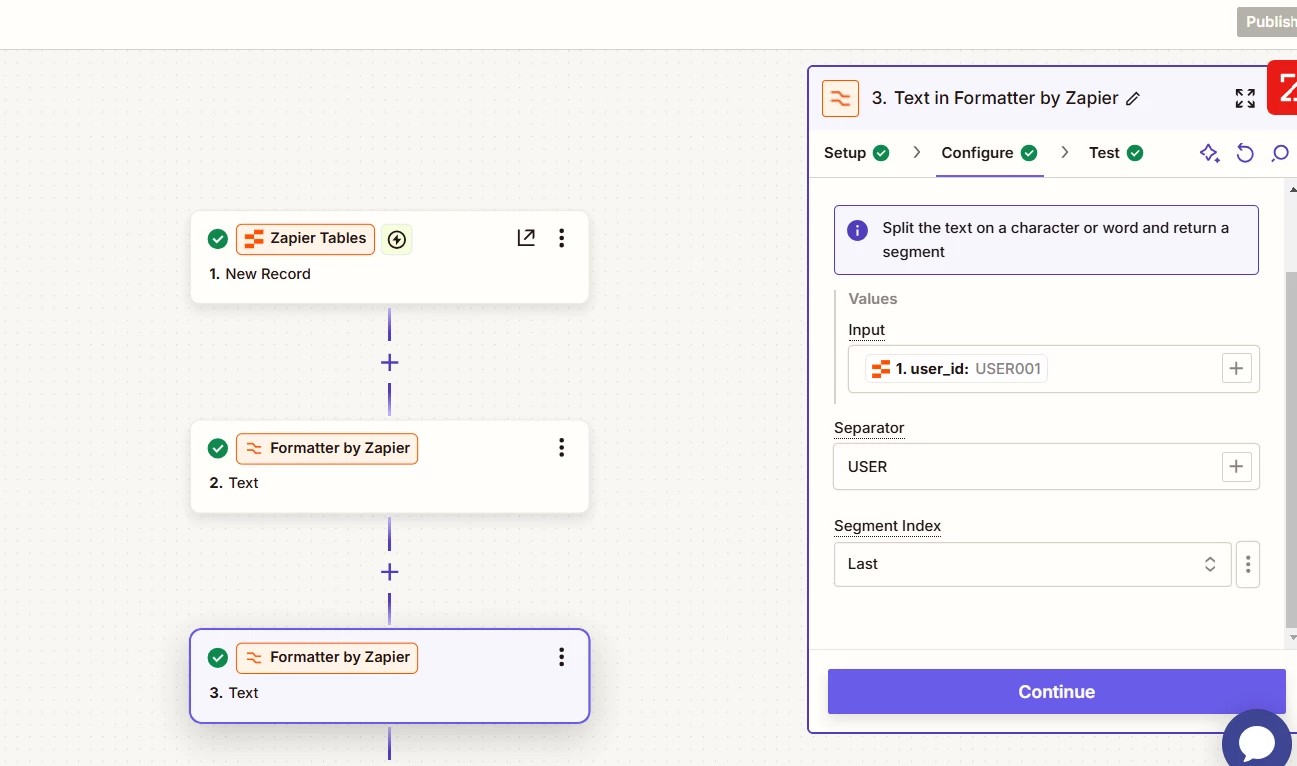This screenshot has width=1297, height=766.
Task: Rename step using the pencil icon
Action: pyautogui.click(x=1133, y=98)
